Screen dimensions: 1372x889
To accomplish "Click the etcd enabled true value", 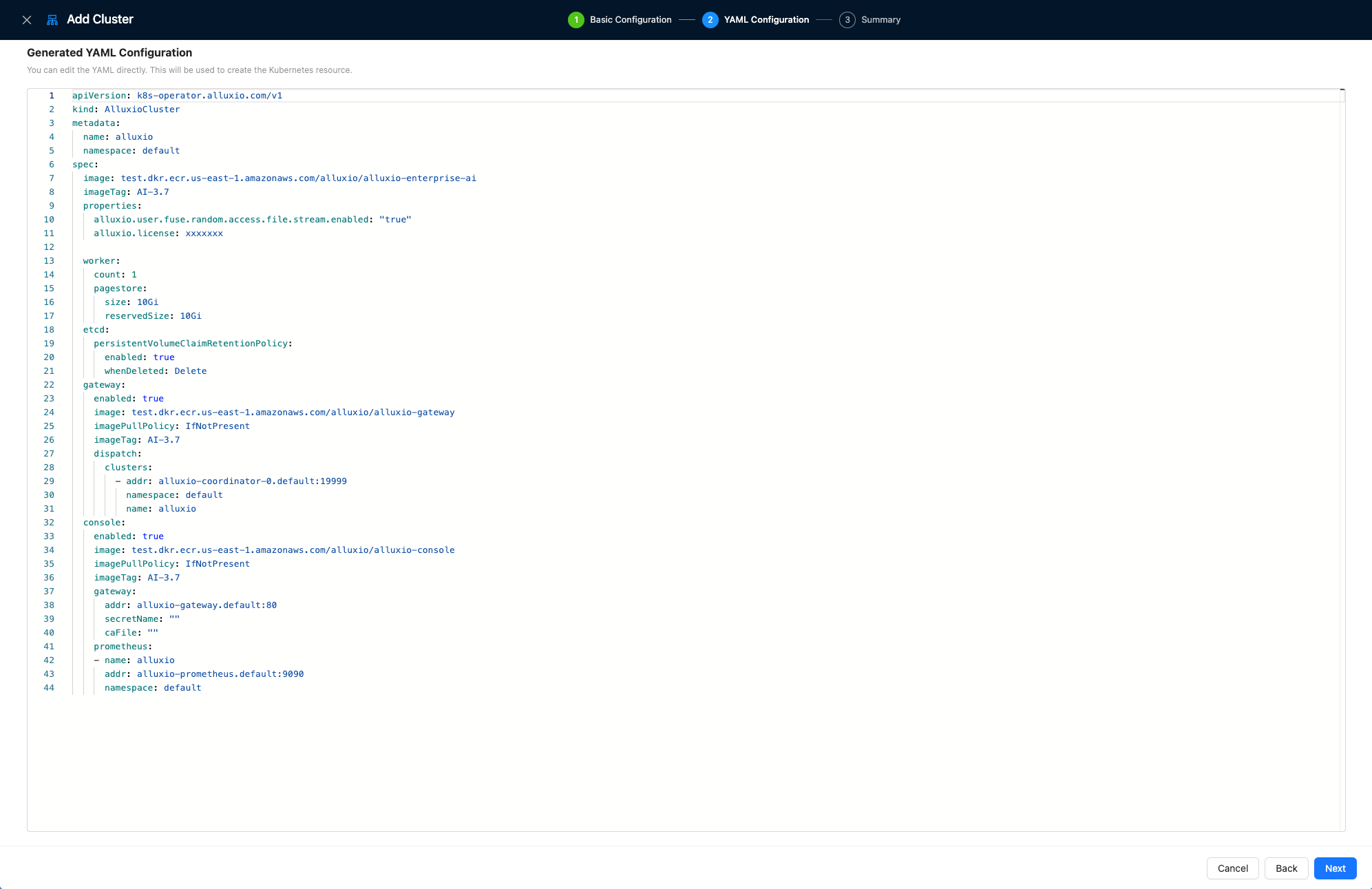I will pos(164,357).
